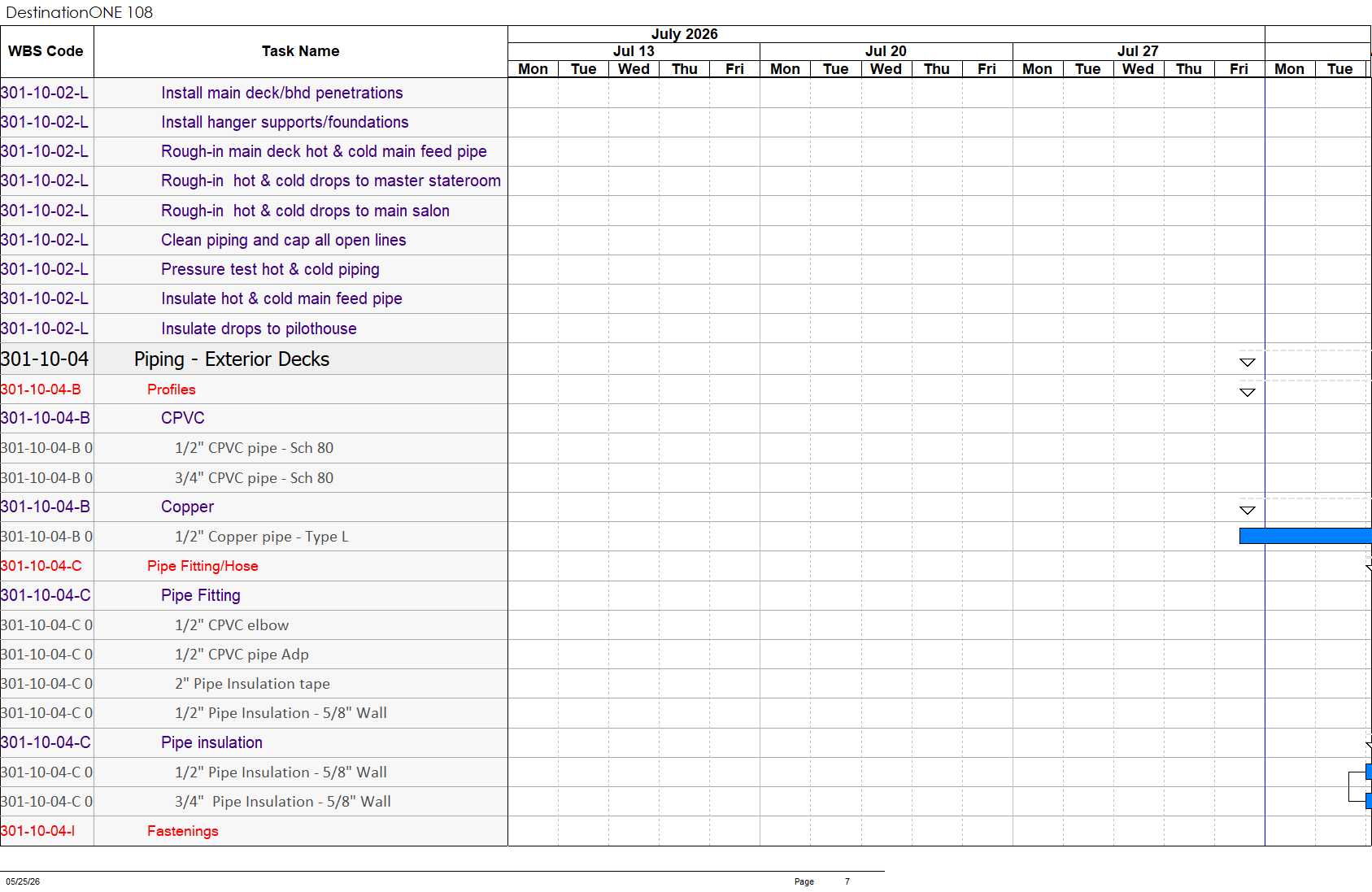
Task: Select the red Pipe Fitting/Hose group row
Action: click(x=254, y=566)
